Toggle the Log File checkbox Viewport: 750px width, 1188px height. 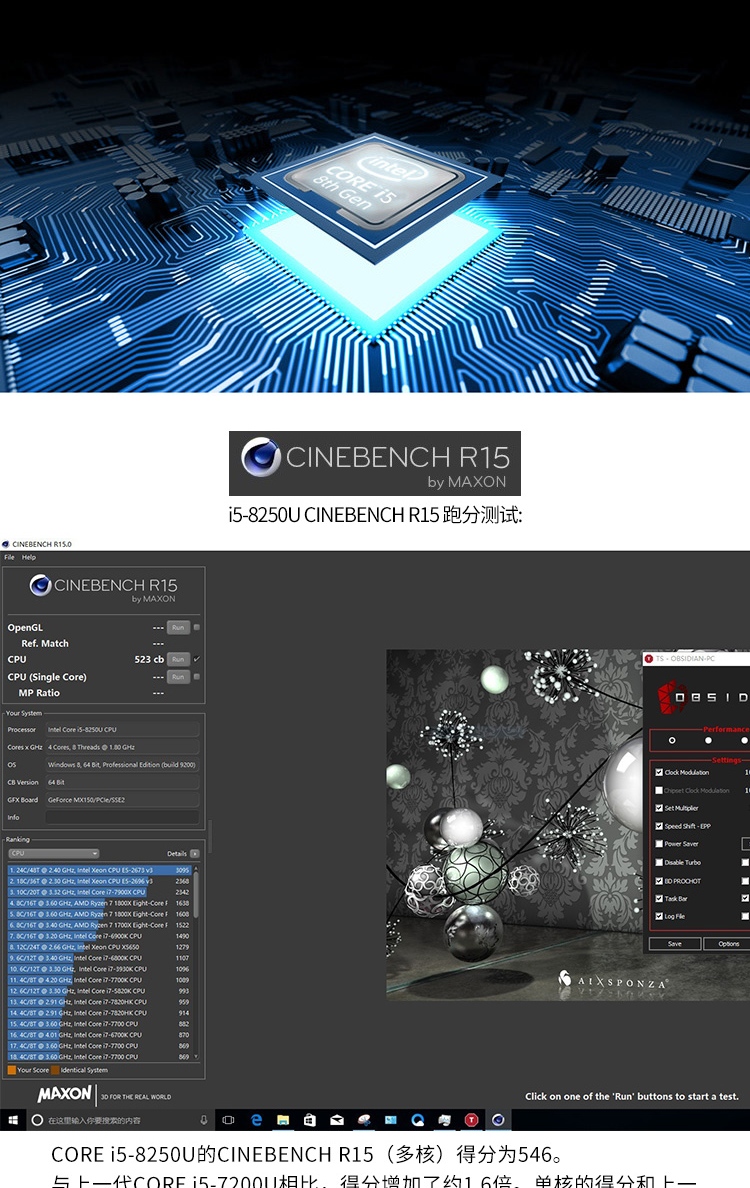pyautogui.click(x=659, y=916)
